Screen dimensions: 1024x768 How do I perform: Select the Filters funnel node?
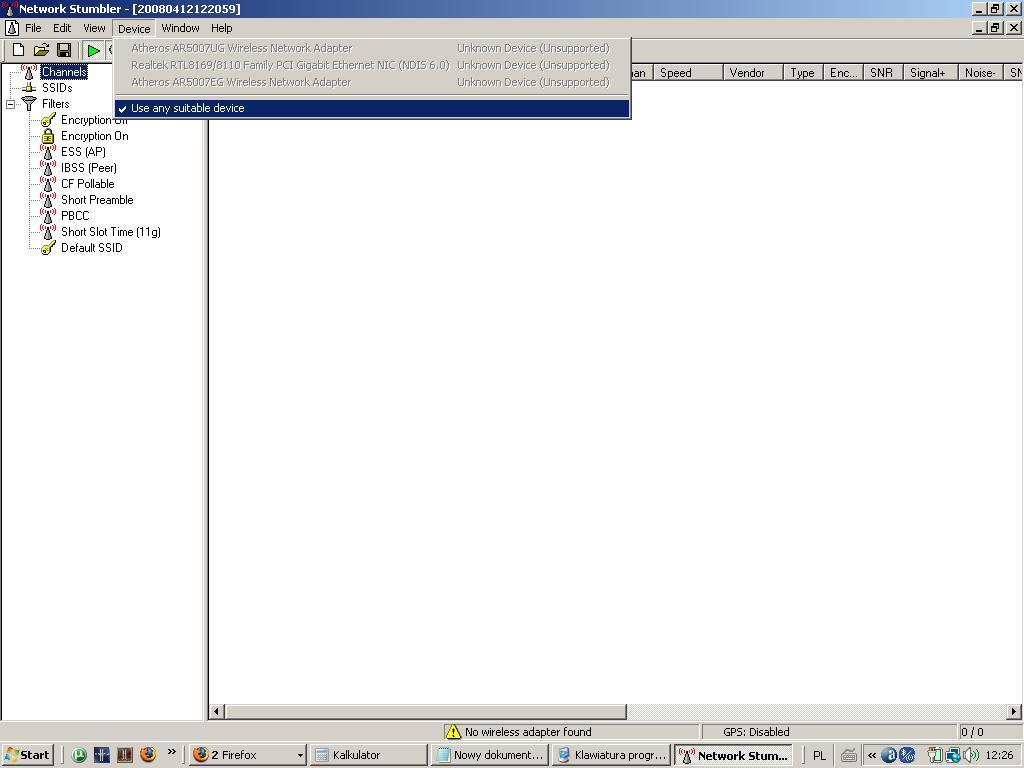[x=56, y=104]
